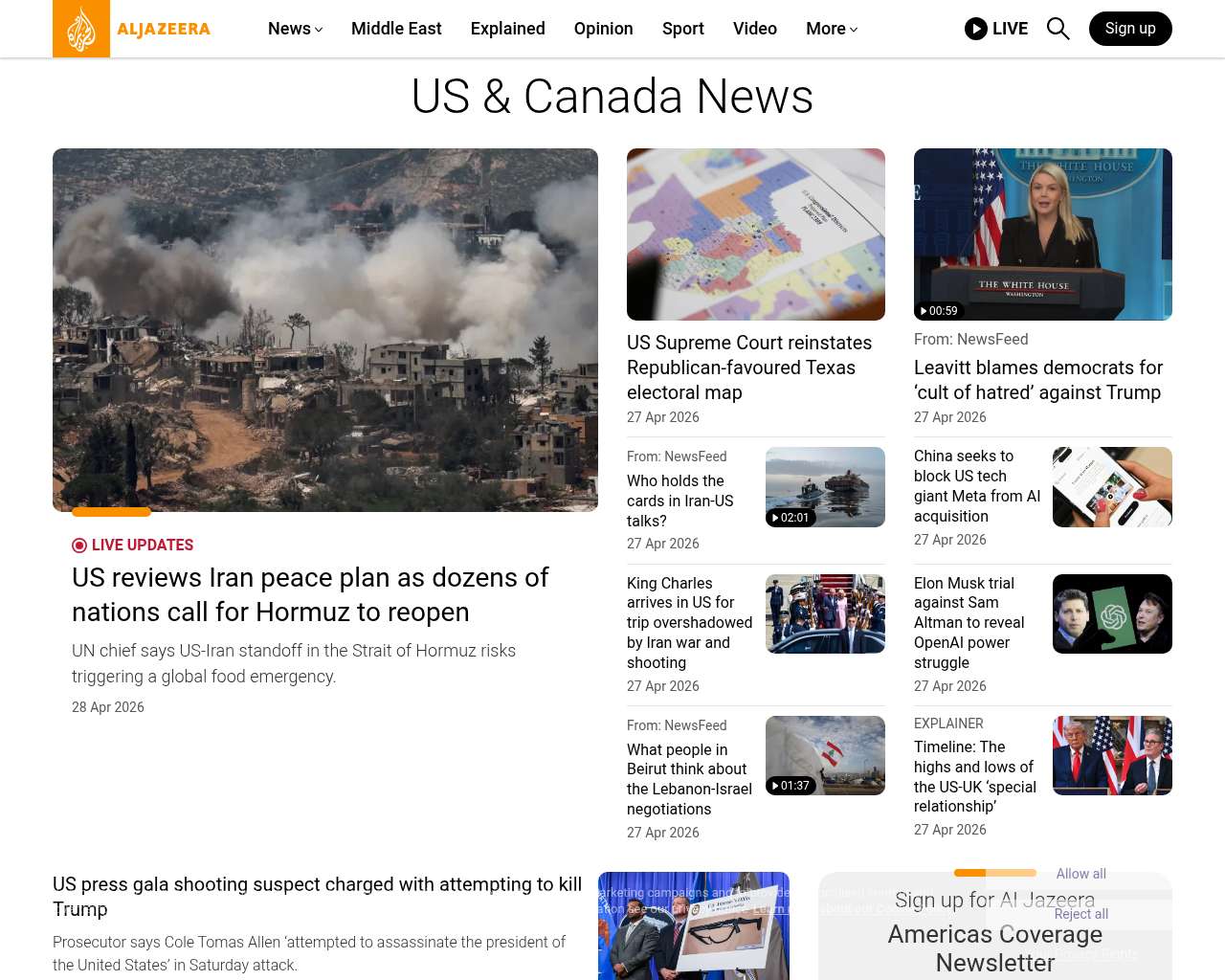This screenshot has height=980, width=1225.
Task: Go to the Opinion section
Action: (604, 29)
